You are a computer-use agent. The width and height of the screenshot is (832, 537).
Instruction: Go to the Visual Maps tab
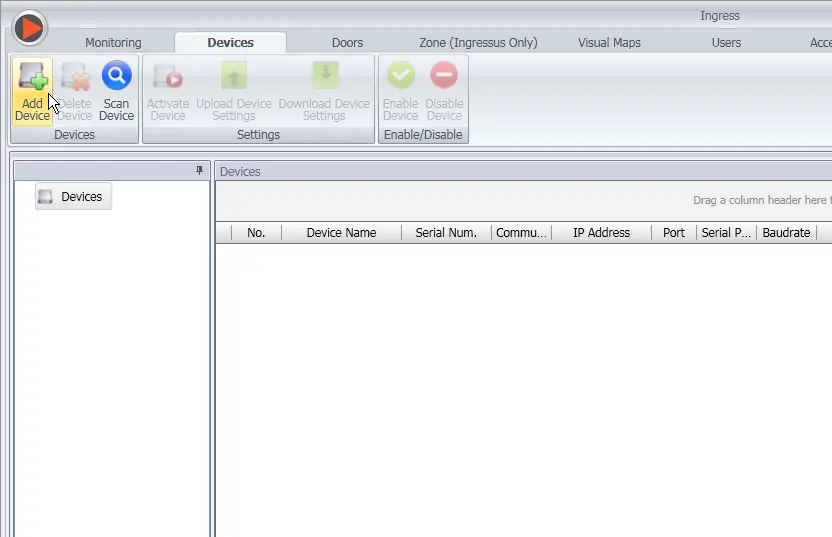click(609, 42)
